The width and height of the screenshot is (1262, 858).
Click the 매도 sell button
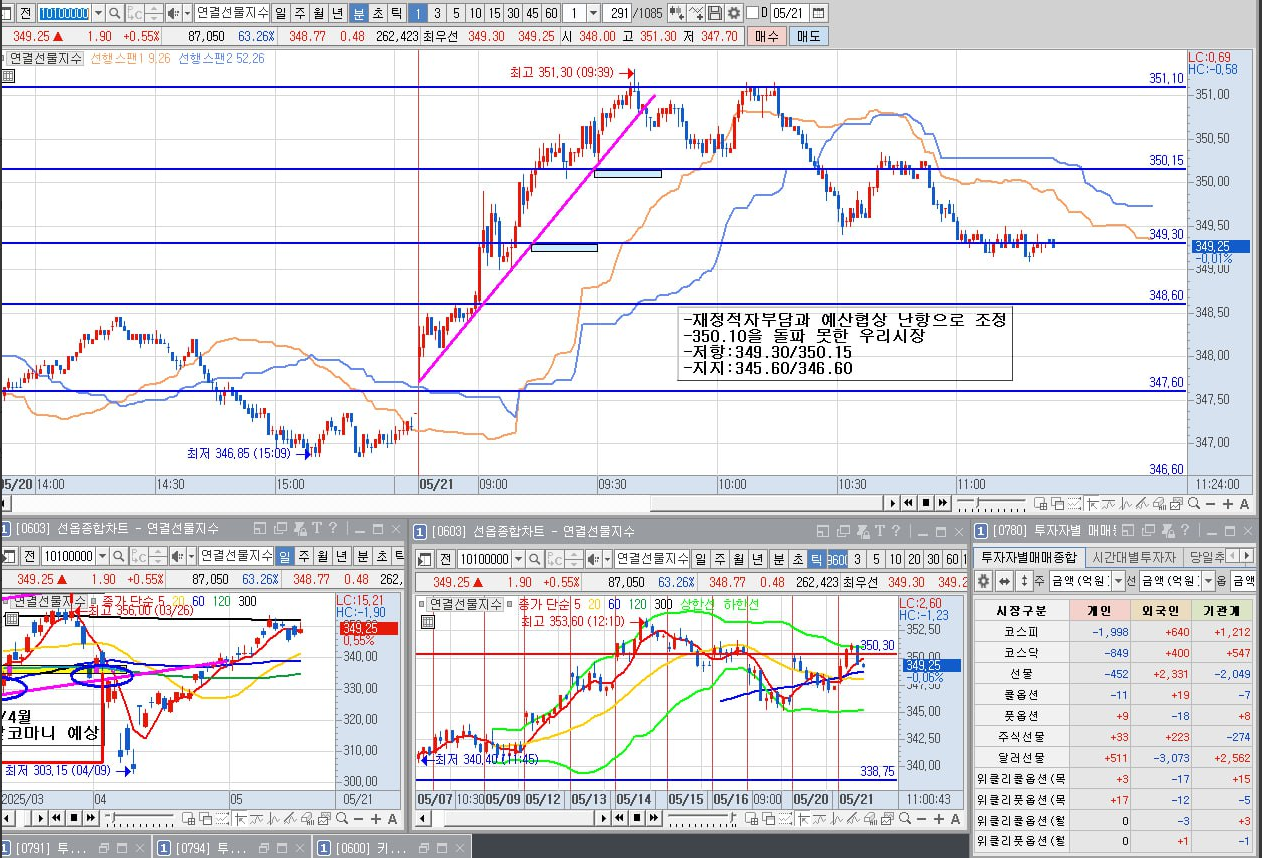pos(807,36)
